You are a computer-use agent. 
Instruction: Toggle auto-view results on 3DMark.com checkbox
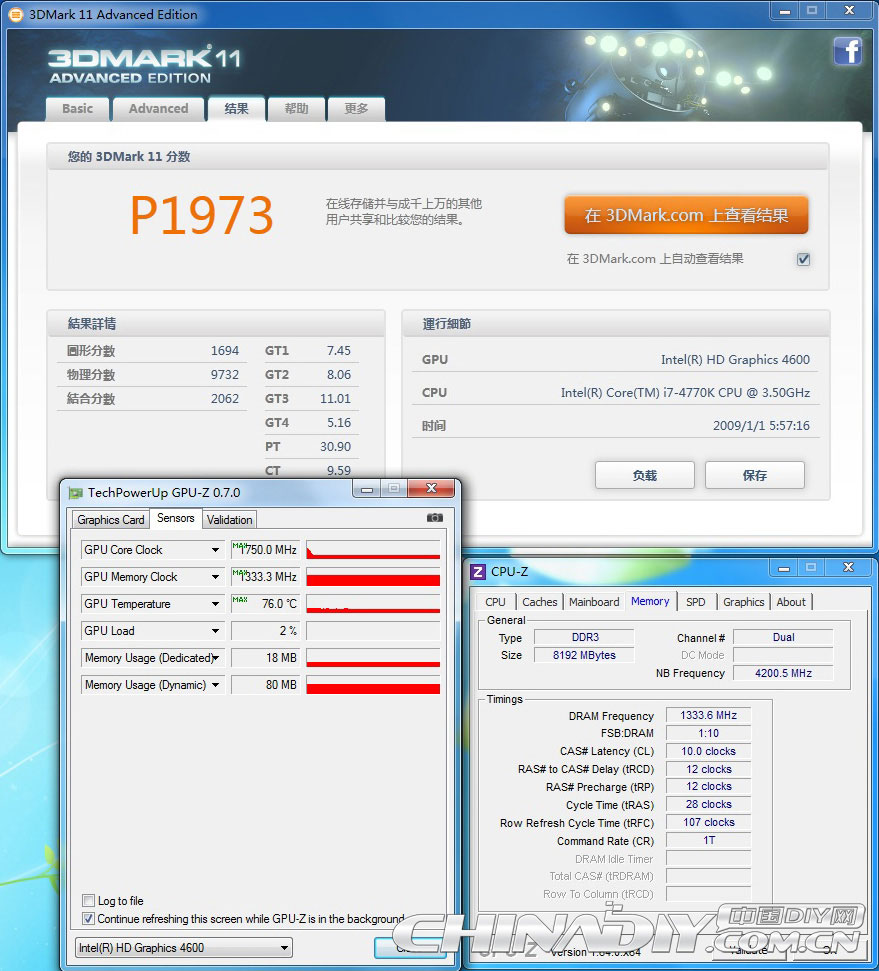803,259
